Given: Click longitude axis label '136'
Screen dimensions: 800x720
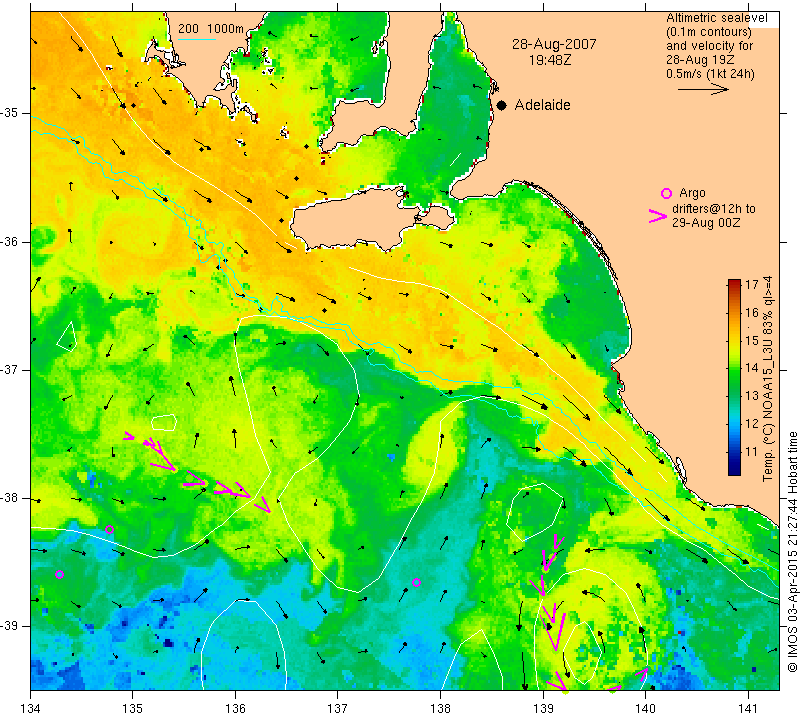Looking at the screenshot, I should pos(235,709).
